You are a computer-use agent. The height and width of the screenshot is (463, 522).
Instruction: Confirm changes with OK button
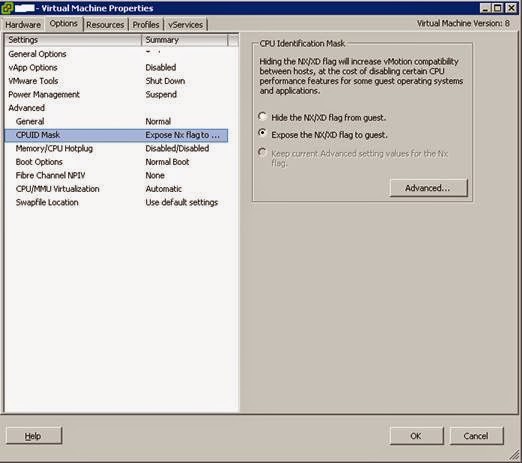coord(416,436)
